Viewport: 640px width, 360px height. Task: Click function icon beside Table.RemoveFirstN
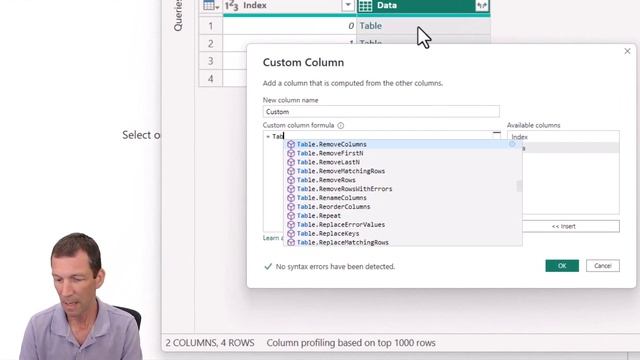291,153
